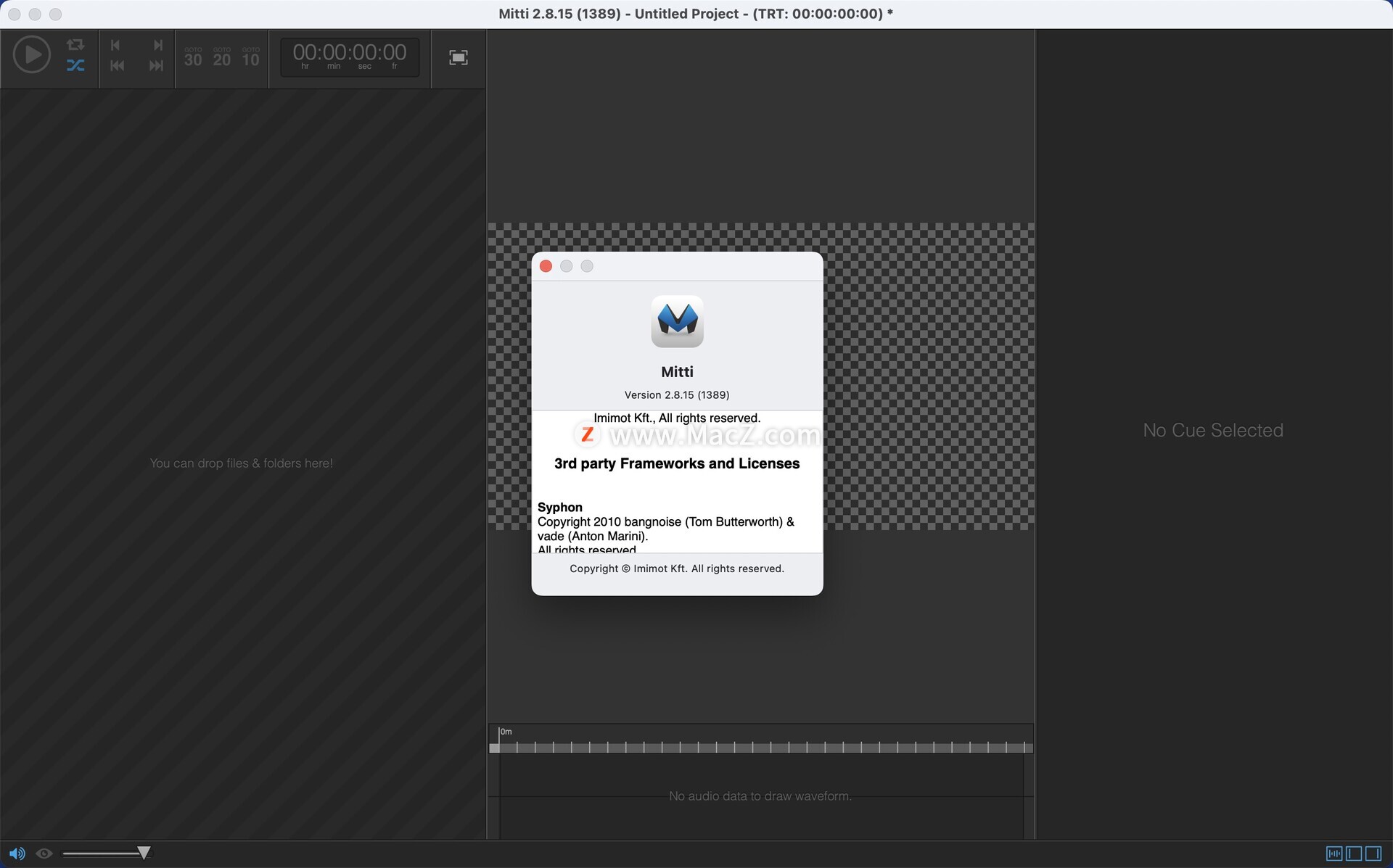The height and width of the screenshot is (868, 1393).
Task: Click the GOTO 30 button
Action: click(x=193, y=57)
